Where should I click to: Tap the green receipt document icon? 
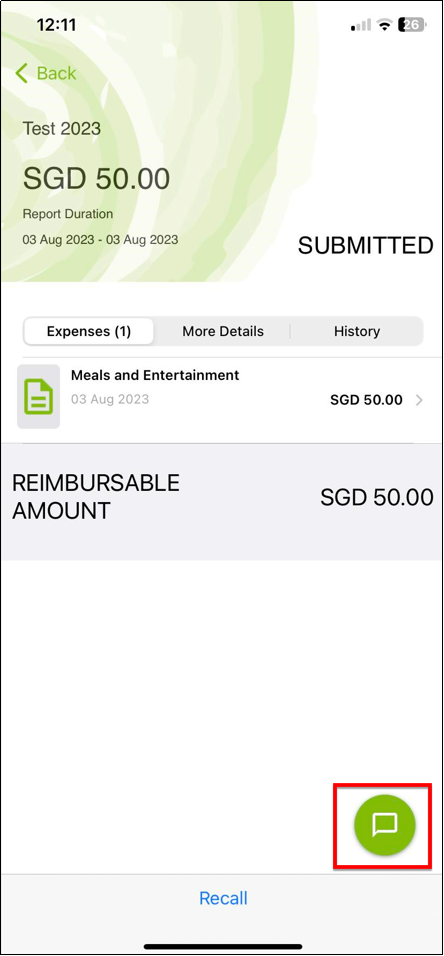coord(38,396)
